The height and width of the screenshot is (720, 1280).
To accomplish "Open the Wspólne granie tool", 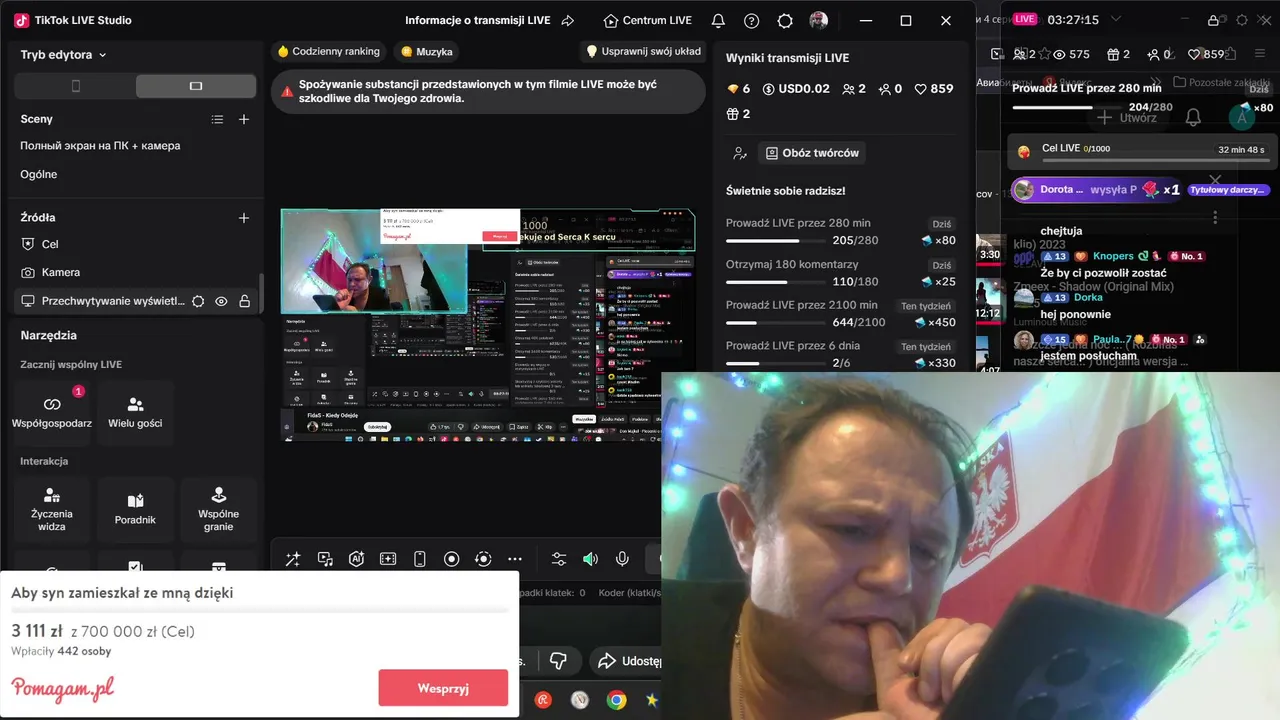I will coord(219,509).
